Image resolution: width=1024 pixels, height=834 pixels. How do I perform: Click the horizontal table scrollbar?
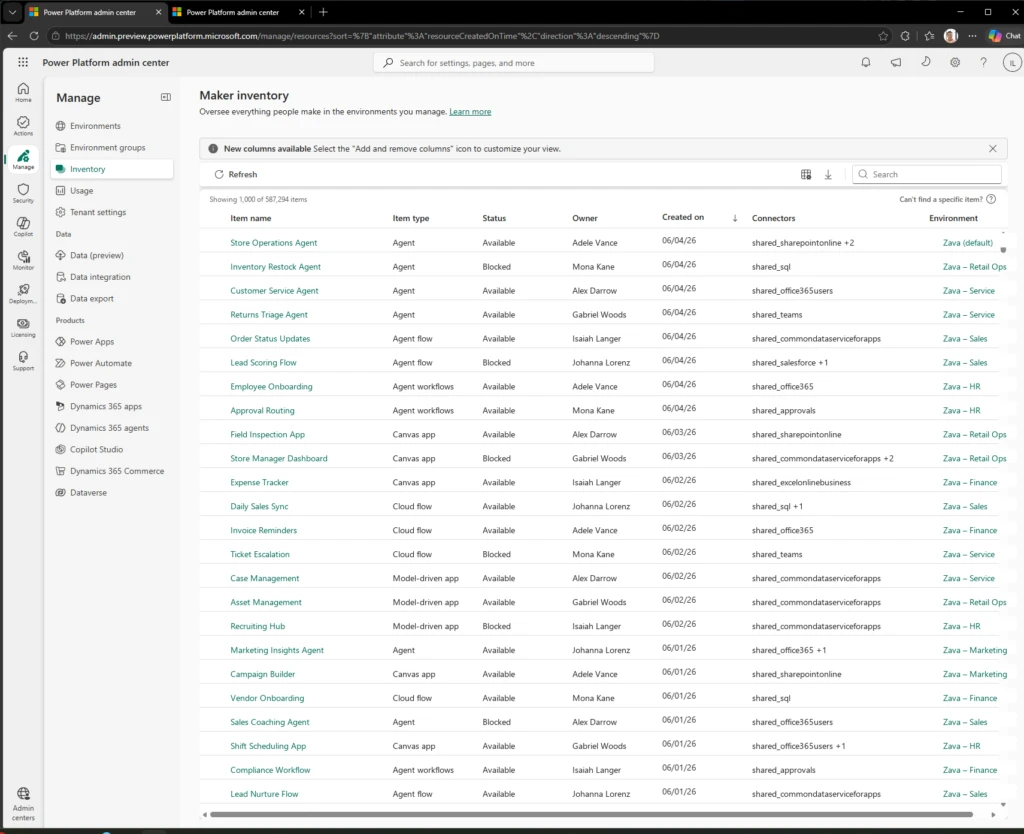click(591, 814)
